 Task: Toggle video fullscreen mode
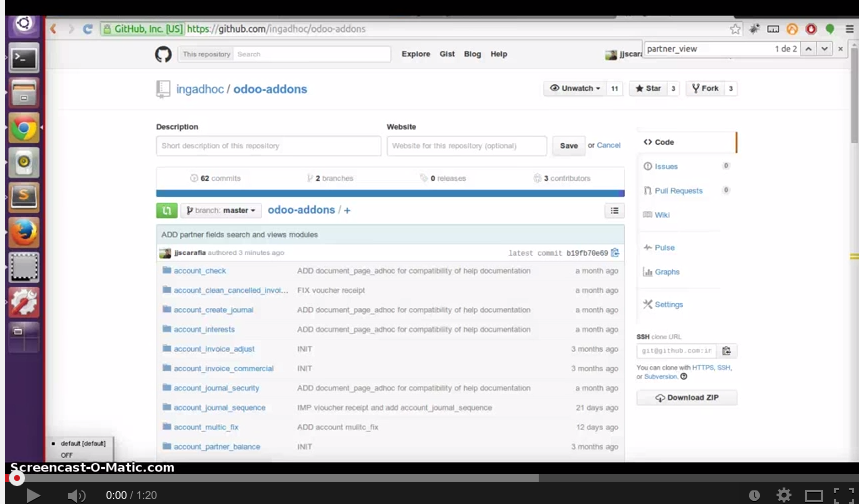tap(844, 495)
